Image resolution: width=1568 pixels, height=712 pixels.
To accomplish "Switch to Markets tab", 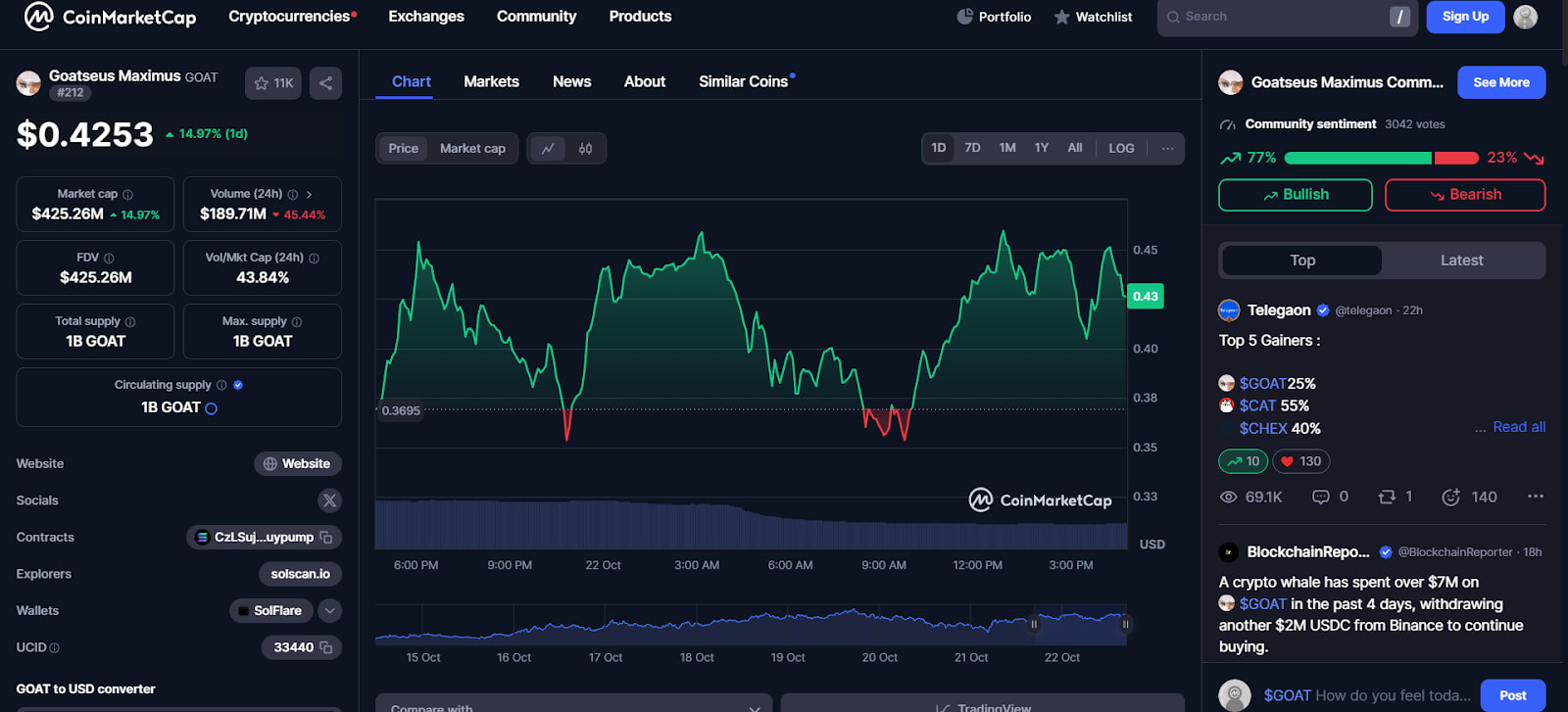I will 491,81.
